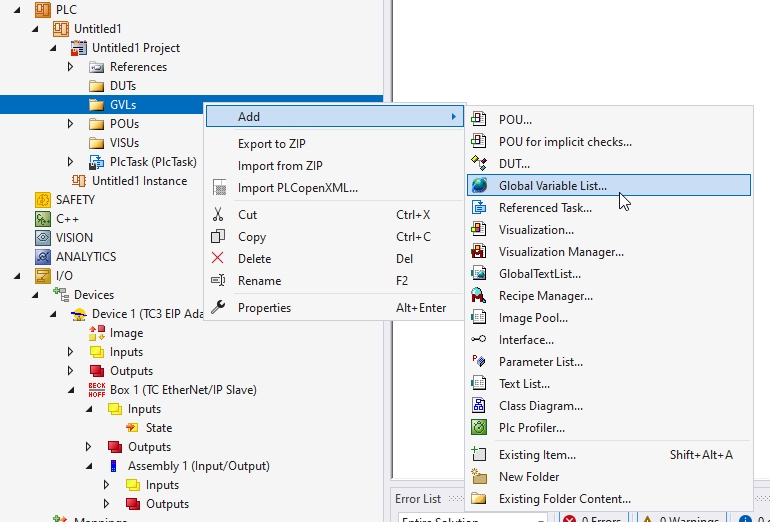Click the Parameter List icon
Viewport: 770px width, 522px height.
coord(479,361)
